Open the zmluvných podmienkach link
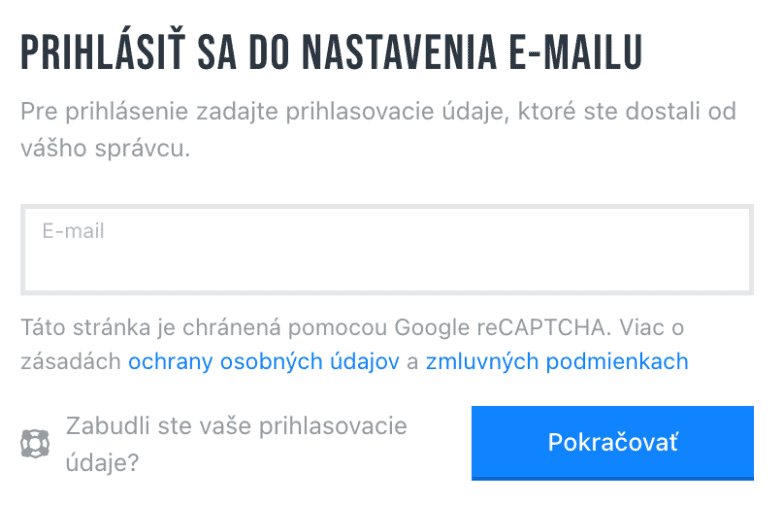 point(557,362)
